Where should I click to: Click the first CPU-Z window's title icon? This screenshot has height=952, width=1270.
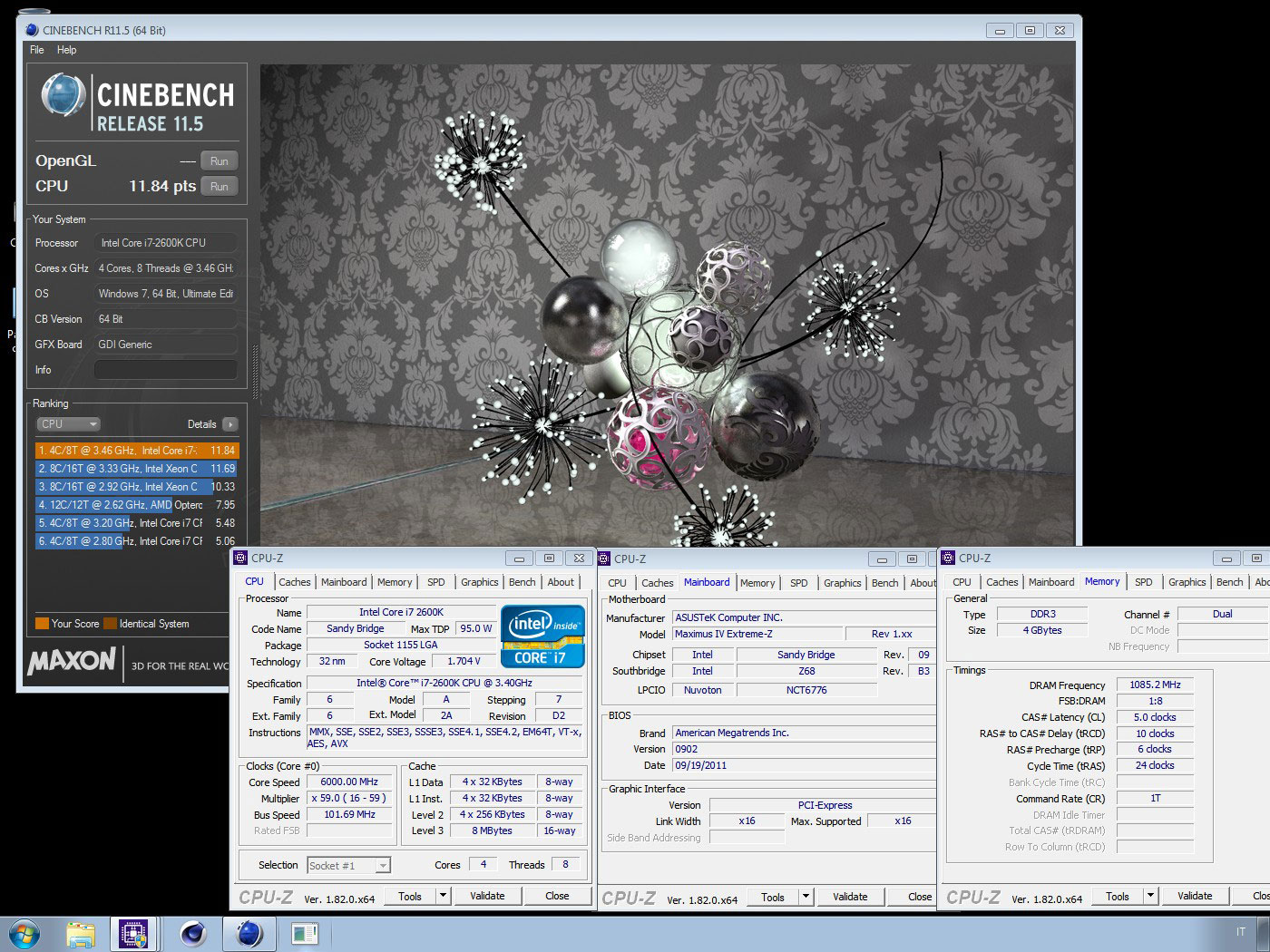(240, 559)
